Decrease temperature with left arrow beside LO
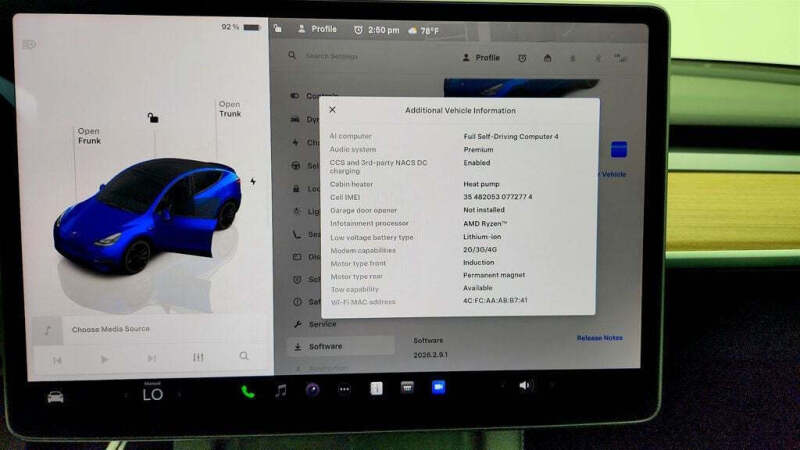 pos(126,395)
